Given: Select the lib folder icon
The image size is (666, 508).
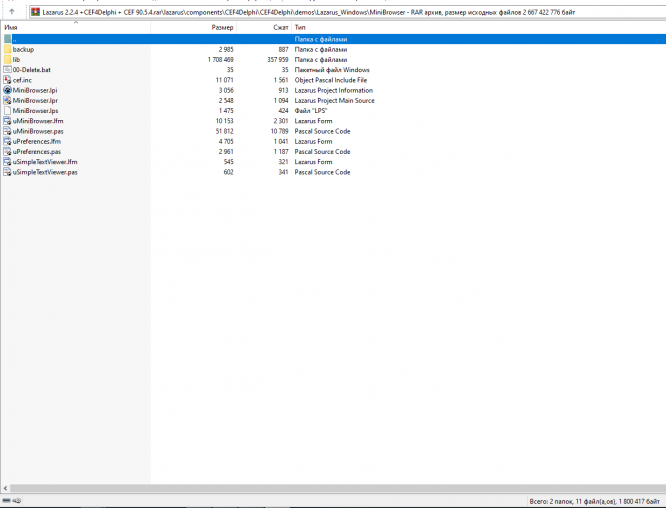Looking at the screenshot, I should coord(7,59).
